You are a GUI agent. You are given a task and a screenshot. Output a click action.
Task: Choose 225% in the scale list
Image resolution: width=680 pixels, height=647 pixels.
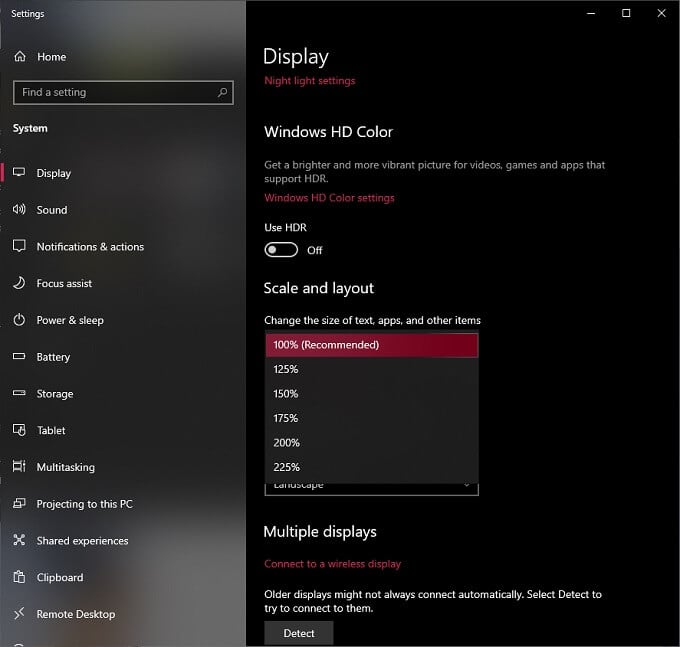click(x=372, y=467)
